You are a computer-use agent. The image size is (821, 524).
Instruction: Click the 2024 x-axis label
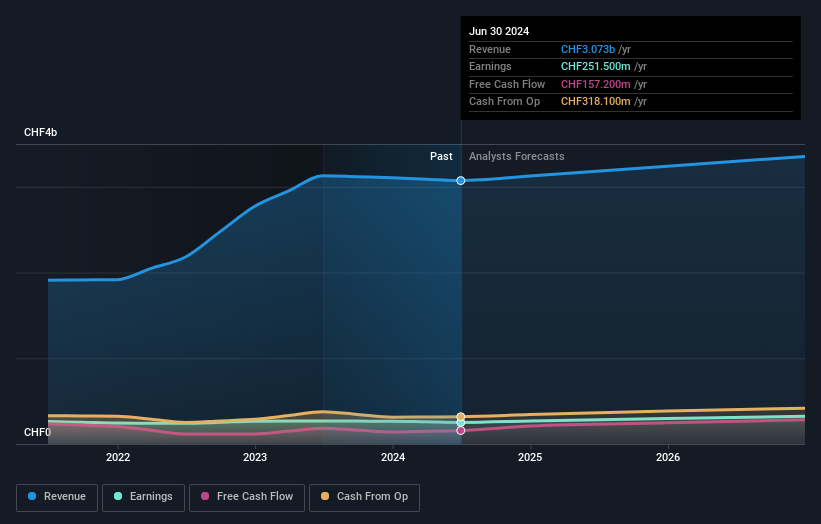[x=393, y=457]
